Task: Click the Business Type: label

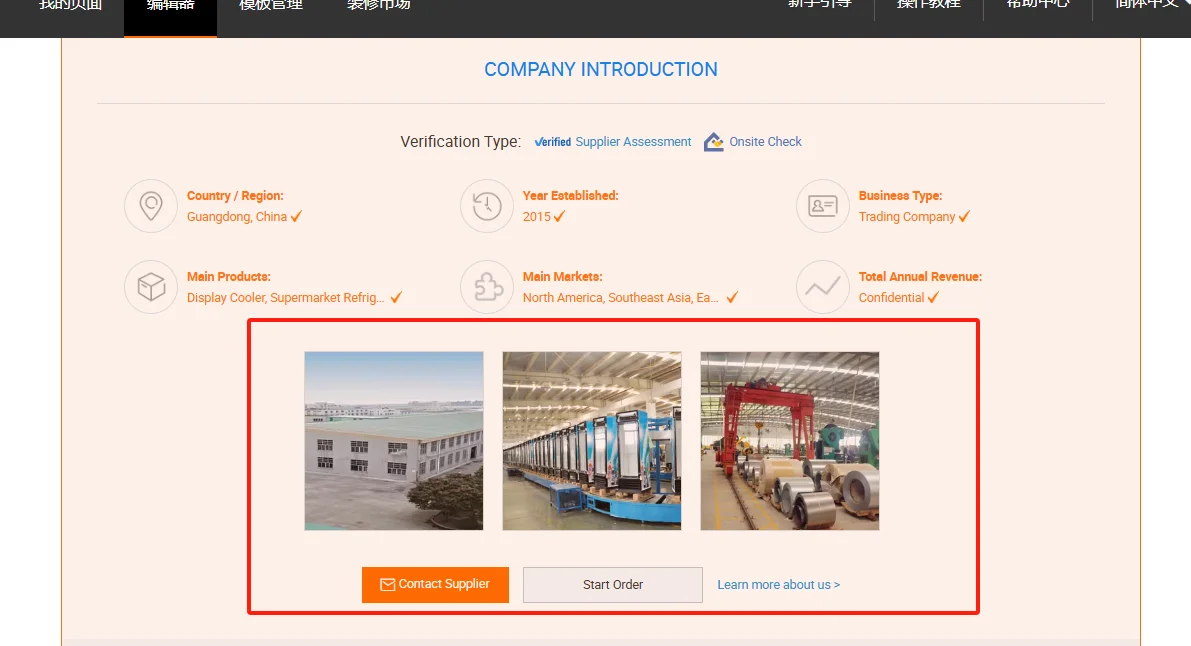Action: pyautogui.click(x=900, y=196)
